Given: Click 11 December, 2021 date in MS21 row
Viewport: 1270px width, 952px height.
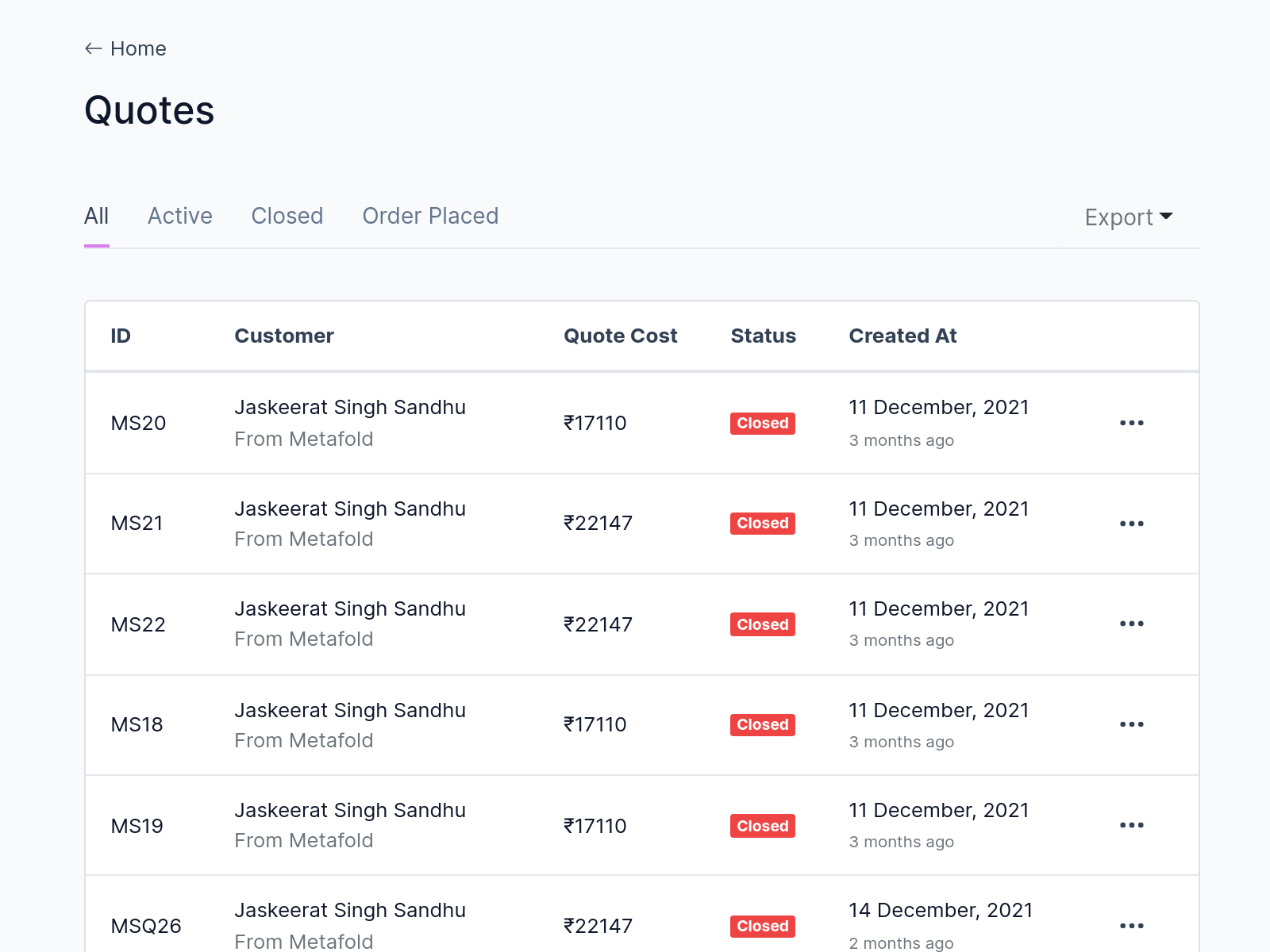Looking at the screenshot, I should click(x=939, y=509).
